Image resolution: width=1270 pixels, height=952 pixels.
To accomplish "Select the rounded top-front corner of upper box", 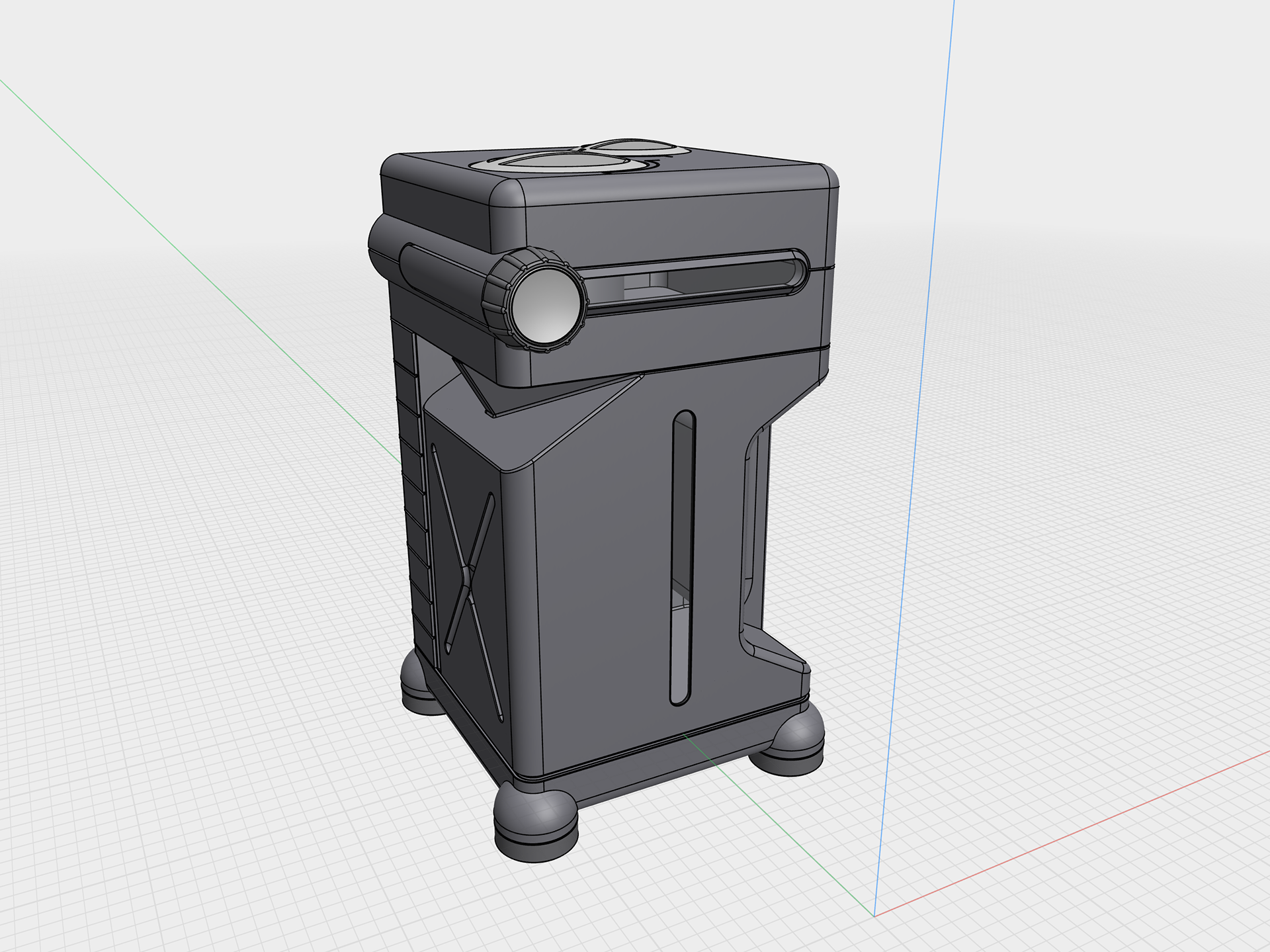I will (508, 196).
